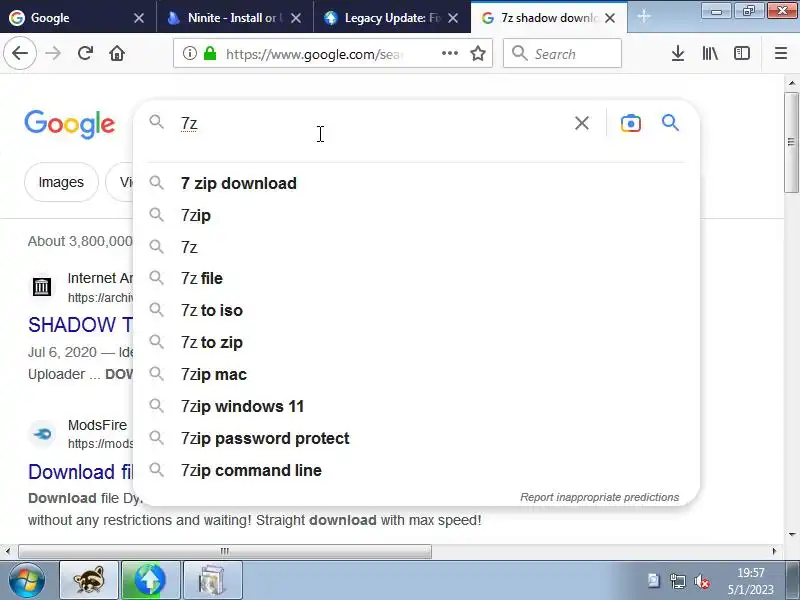Screen dimensions: 800x600
Task: Open the Images filter chip
Action: coord(61,182)
